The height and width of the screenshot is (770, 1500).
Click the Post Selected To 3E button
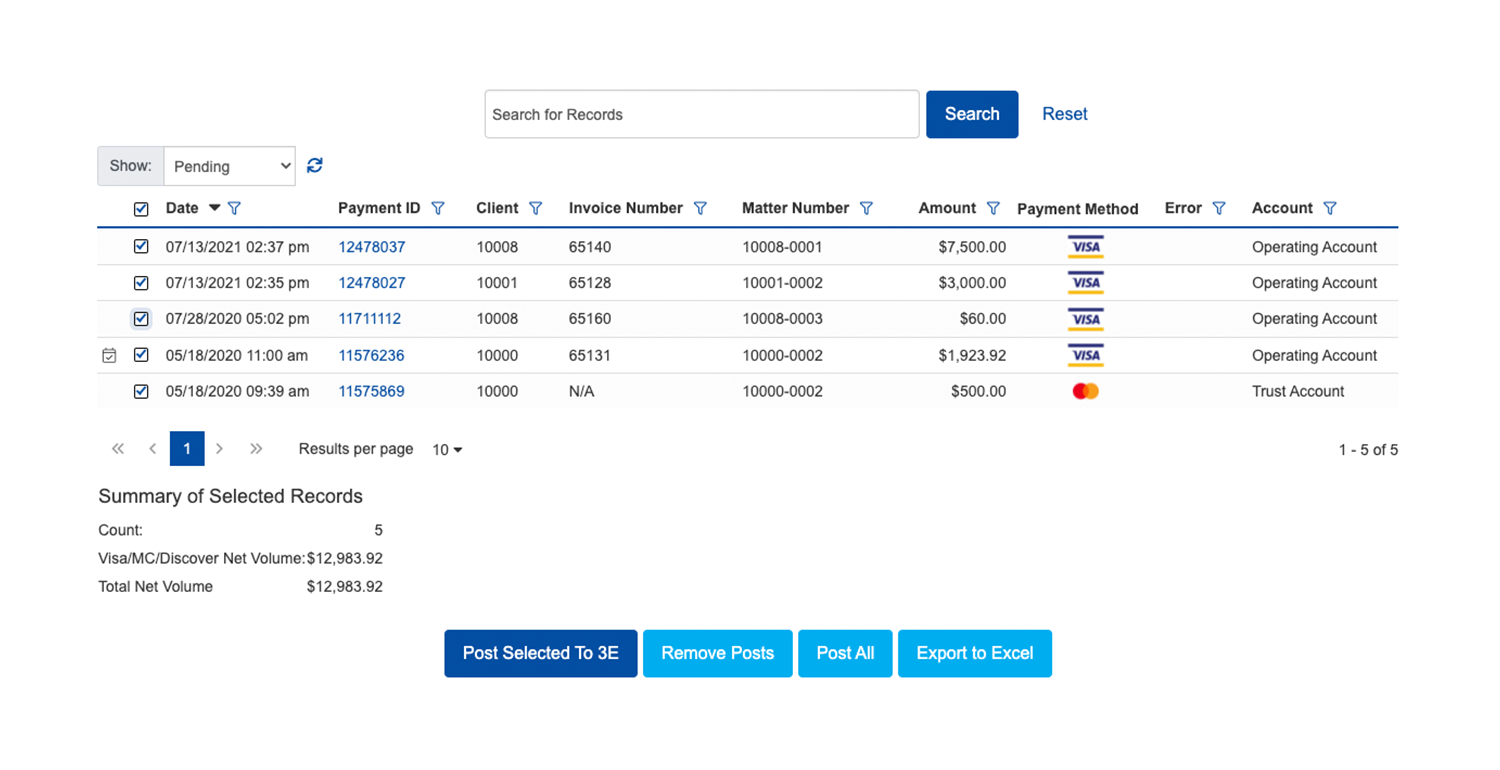[x=540, y=653]
